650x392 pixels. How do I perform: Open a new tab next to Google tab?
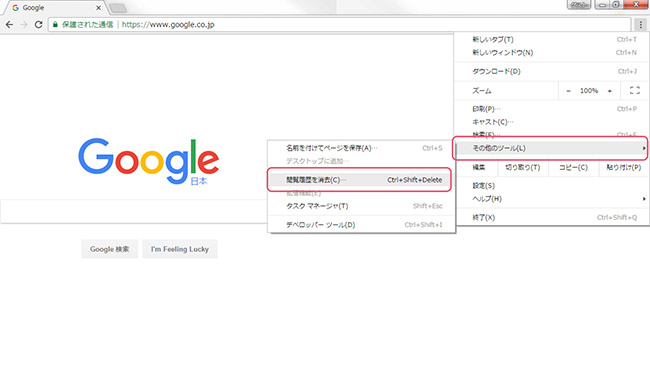coord(118,8)
